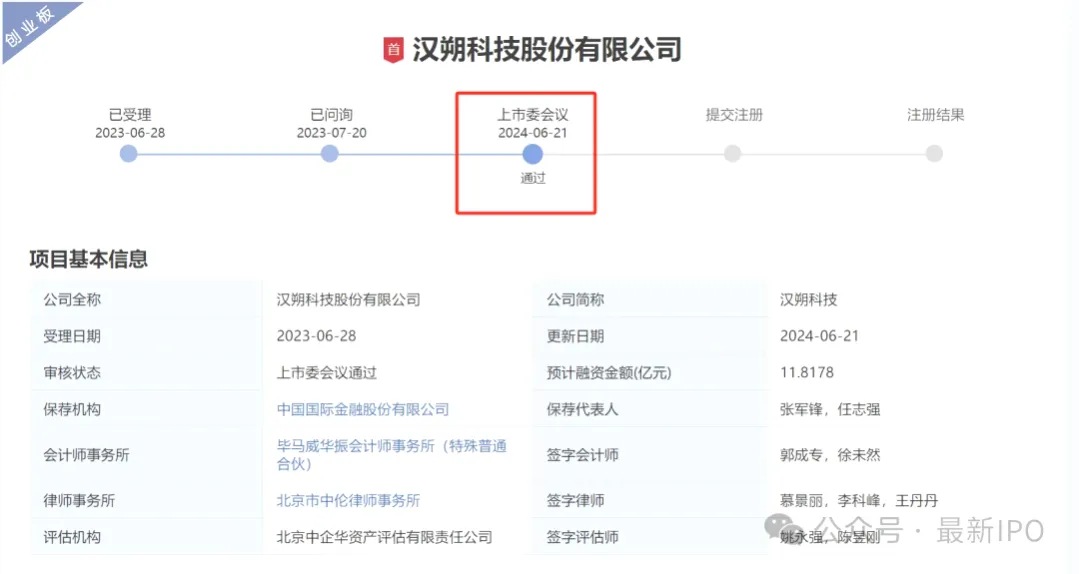Click the 提交注册 stage label
This screenshot has width=1080, height=574.
coord(734,114)
